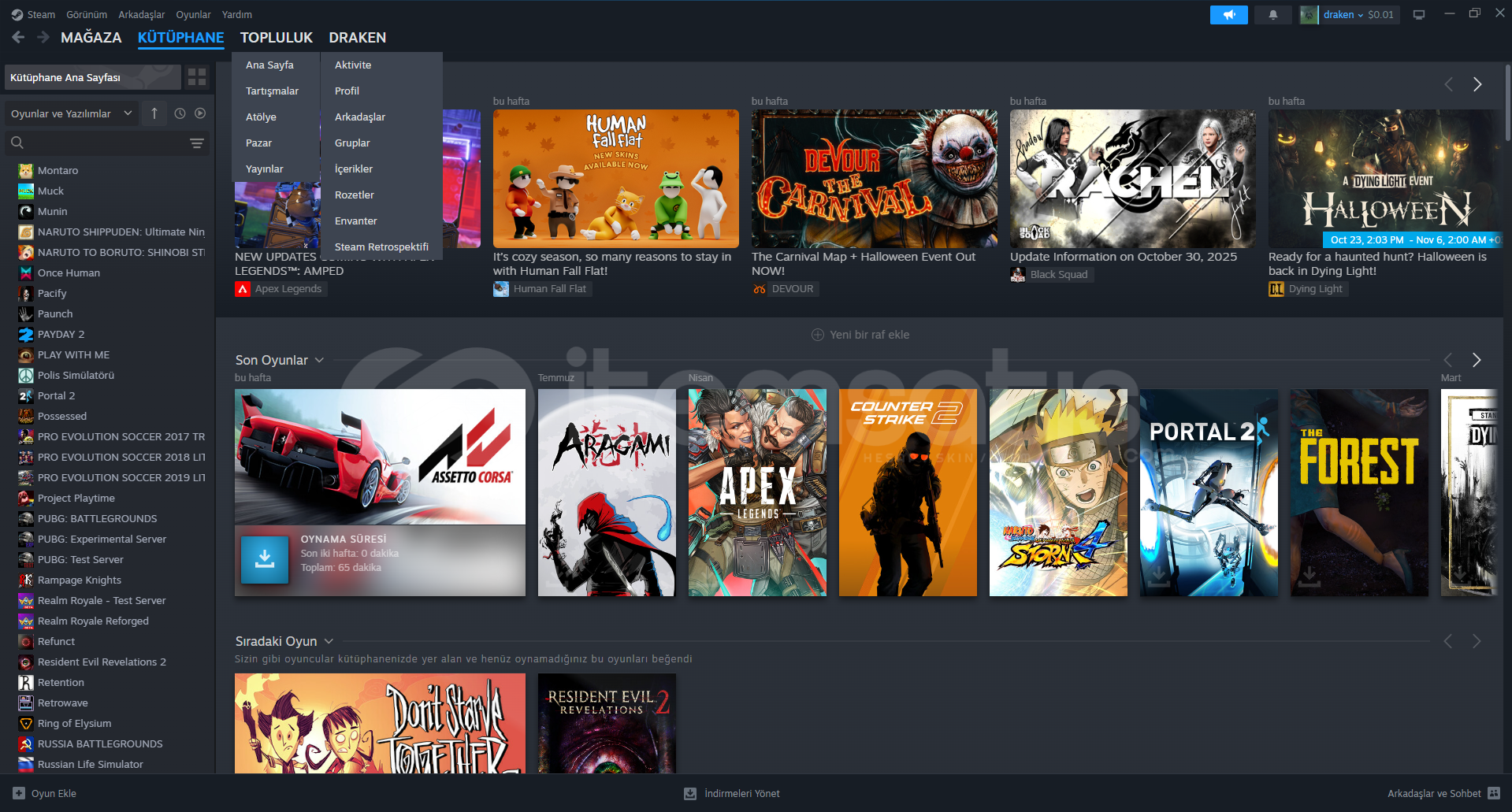Expand the Son Oyunlar shelf dropdown
The height and width of the screenshot is (812, 1512).
(319, 360)
